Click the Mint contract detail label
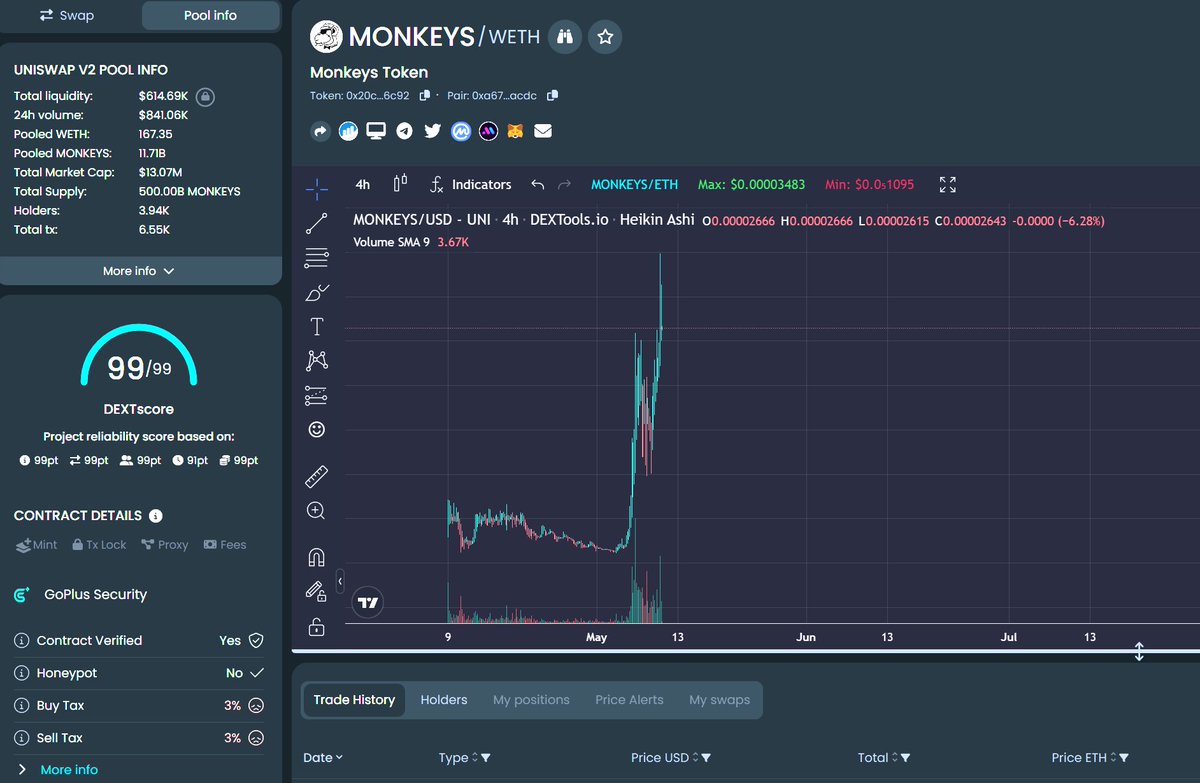 [37, 545]
